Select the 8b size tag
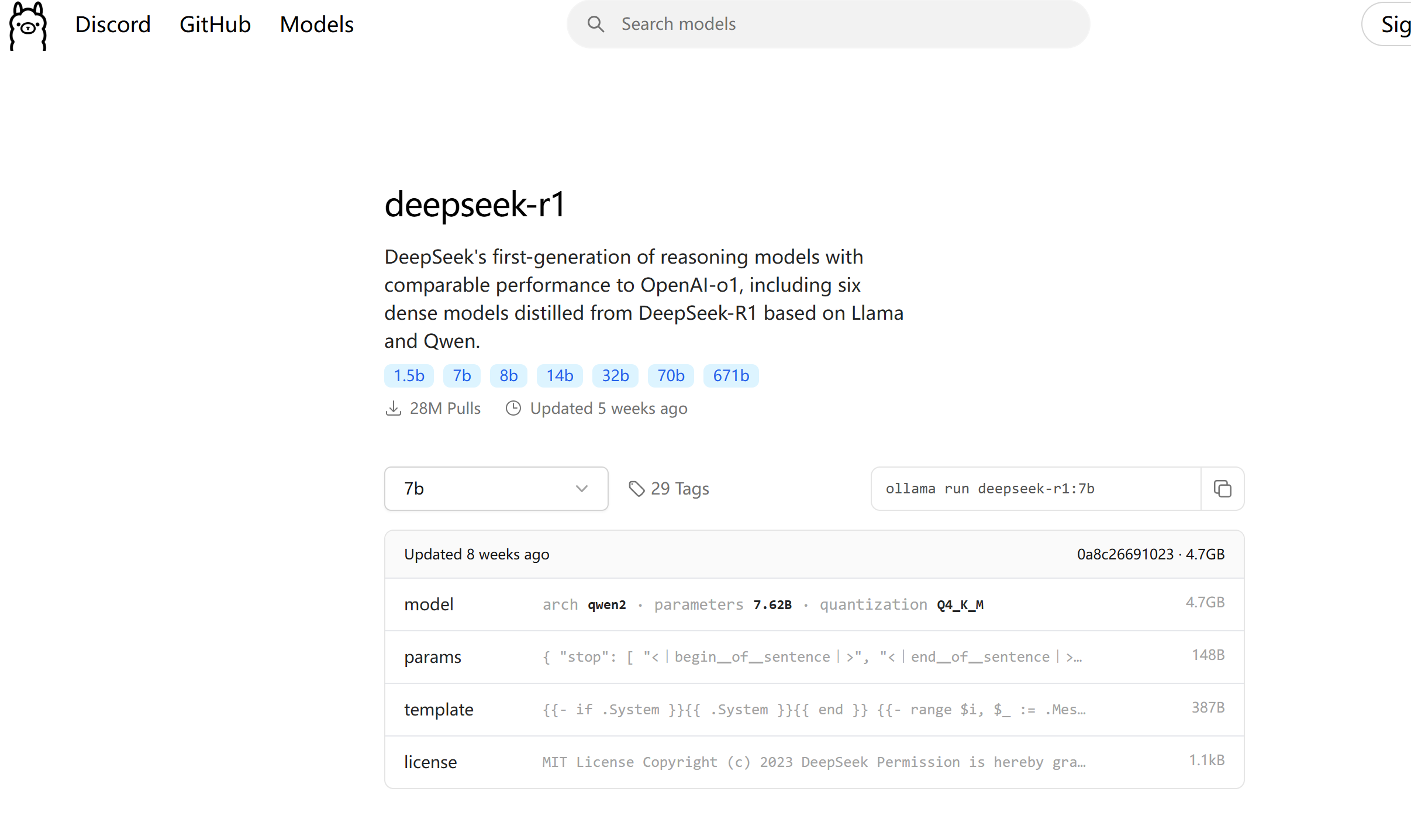 click(x=508, y=376)
